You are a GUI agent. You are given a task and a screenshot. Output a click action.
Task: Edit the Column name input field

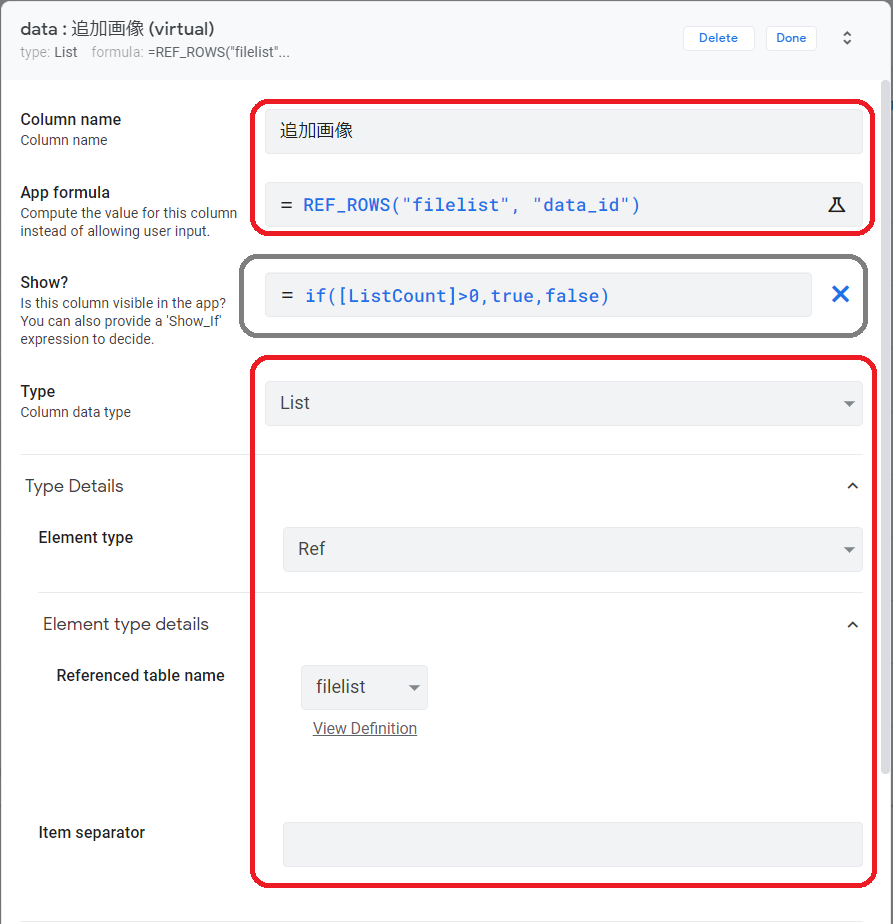coord(564,131)
